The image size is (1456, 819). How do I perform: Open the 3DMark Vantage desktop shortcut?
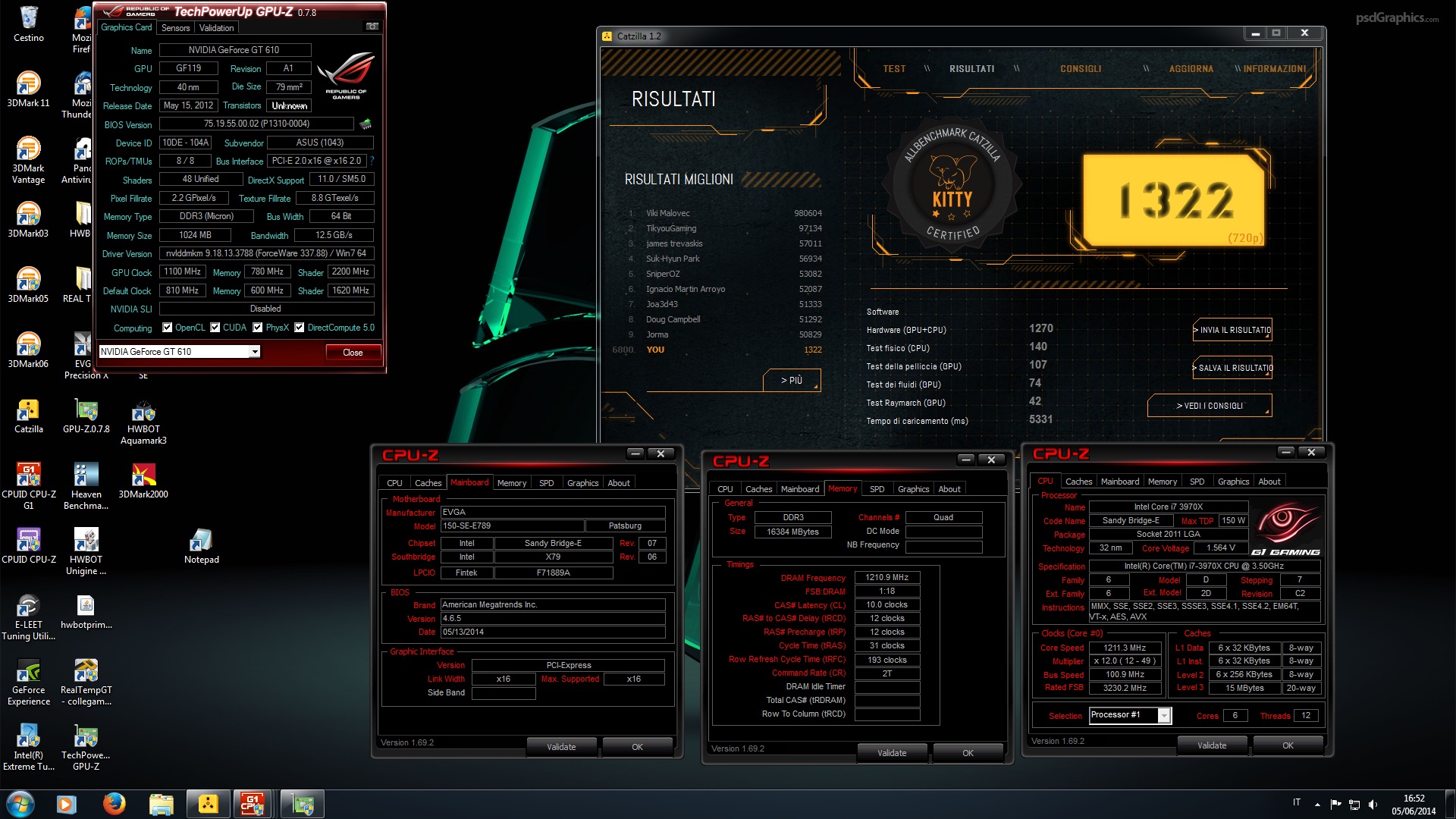[x=29, y=160]
